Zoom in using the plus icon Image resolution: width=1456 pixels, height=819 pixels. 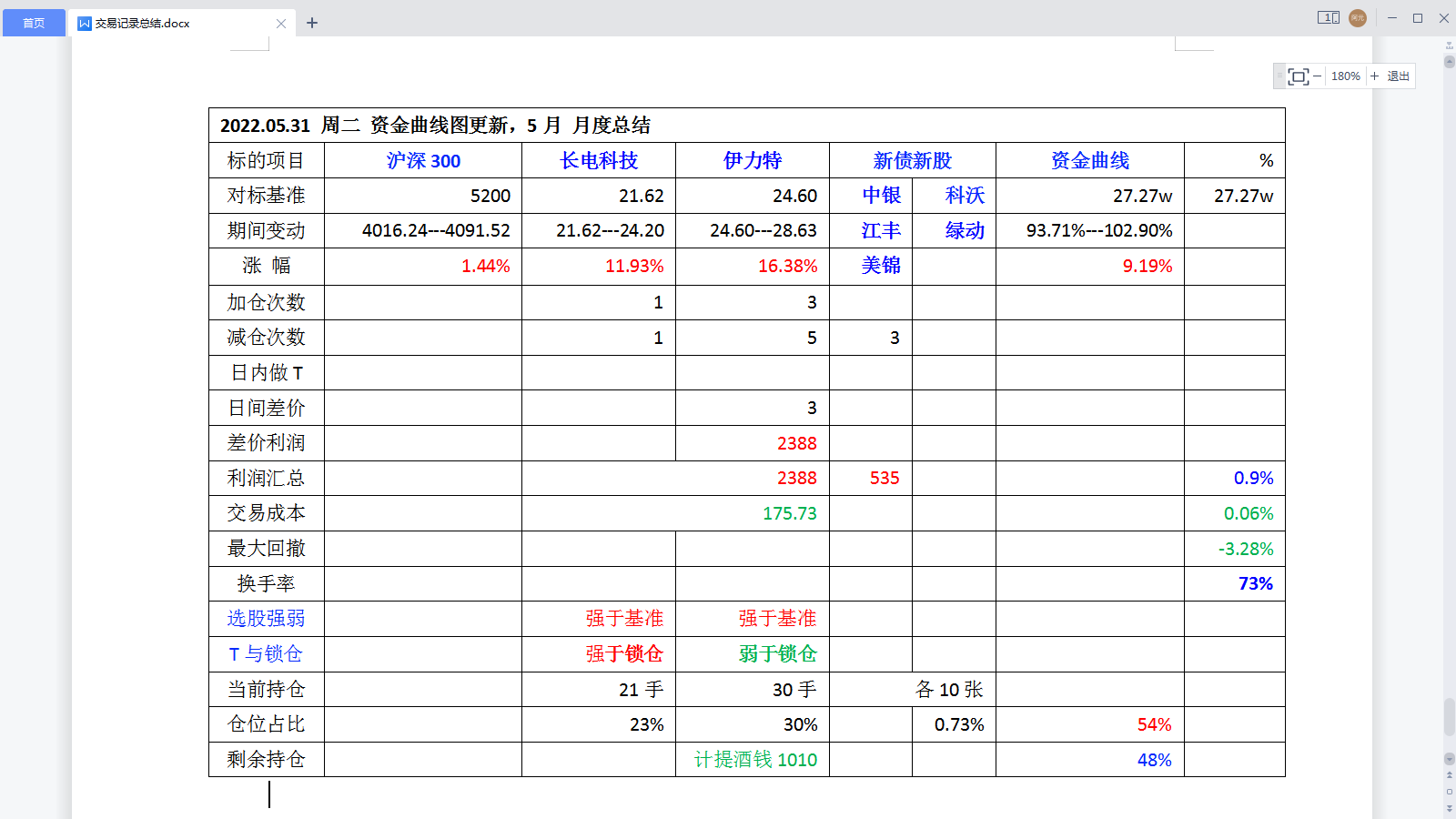coord(1375,76)
